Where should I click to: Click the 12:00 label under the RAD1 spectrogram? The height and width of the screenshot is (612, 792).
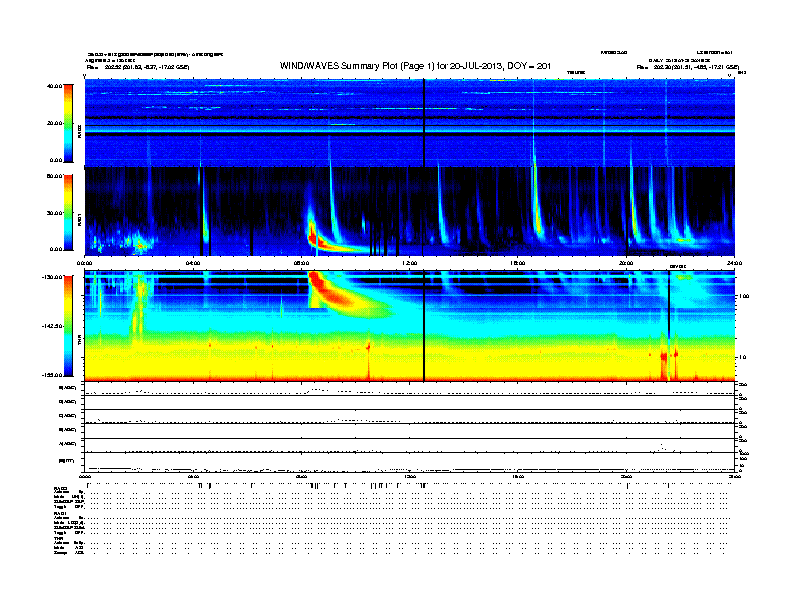coord(409,263)
